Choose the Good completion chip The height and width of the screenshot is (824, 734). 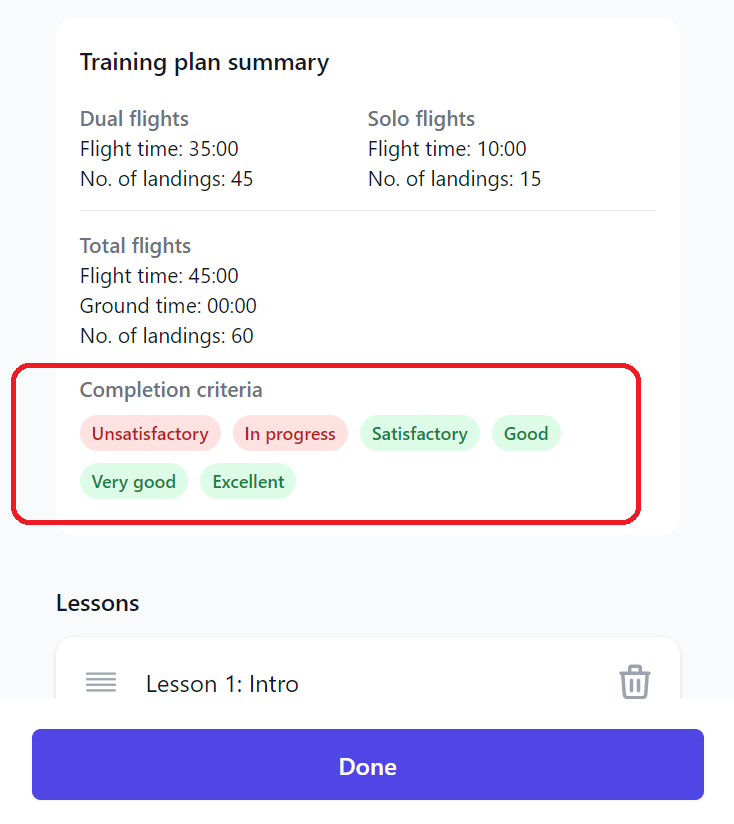pos(526,434)
